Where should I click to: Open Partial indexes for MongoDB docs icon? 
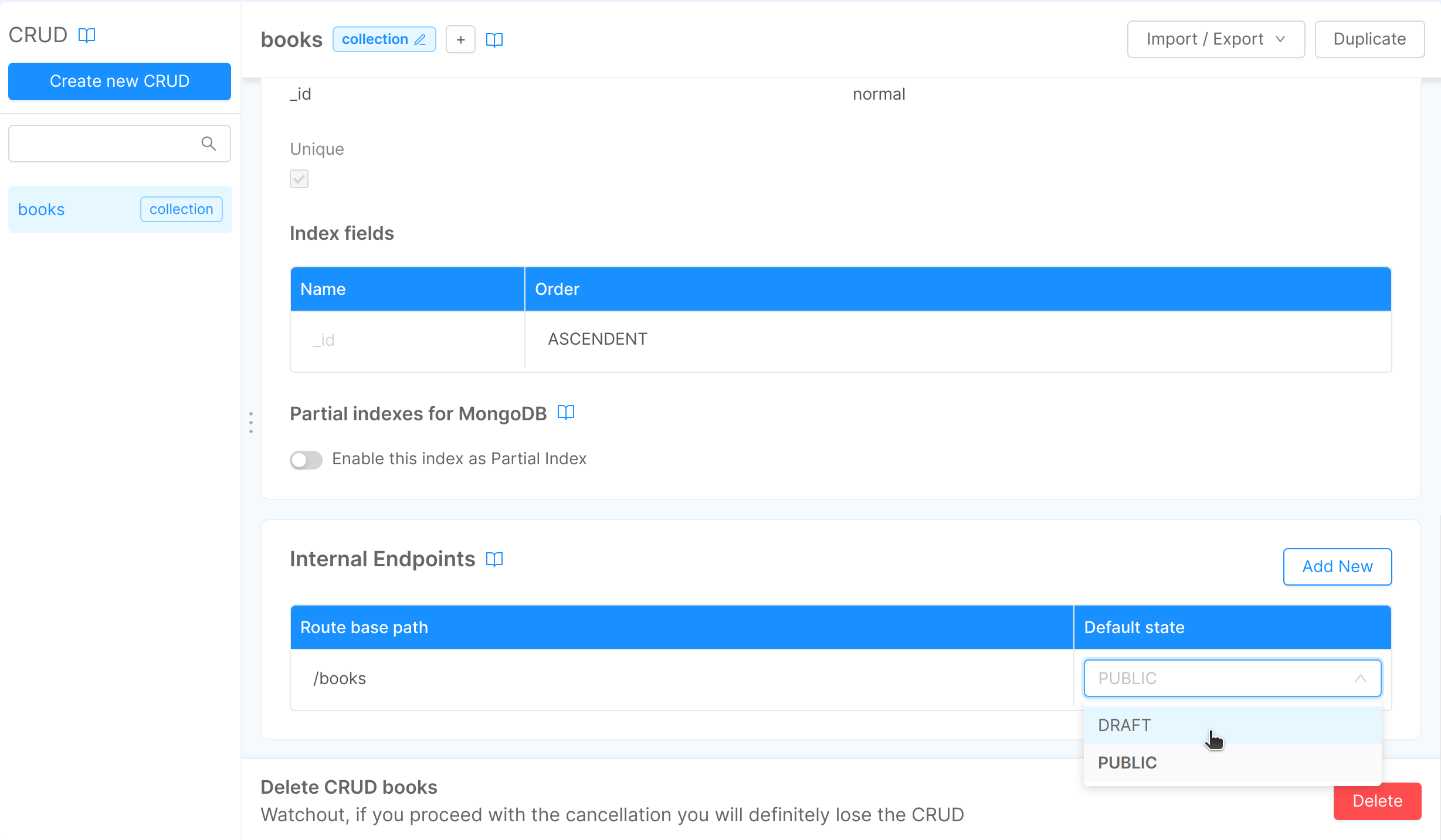pyautogui.click(x=565, y=413)
